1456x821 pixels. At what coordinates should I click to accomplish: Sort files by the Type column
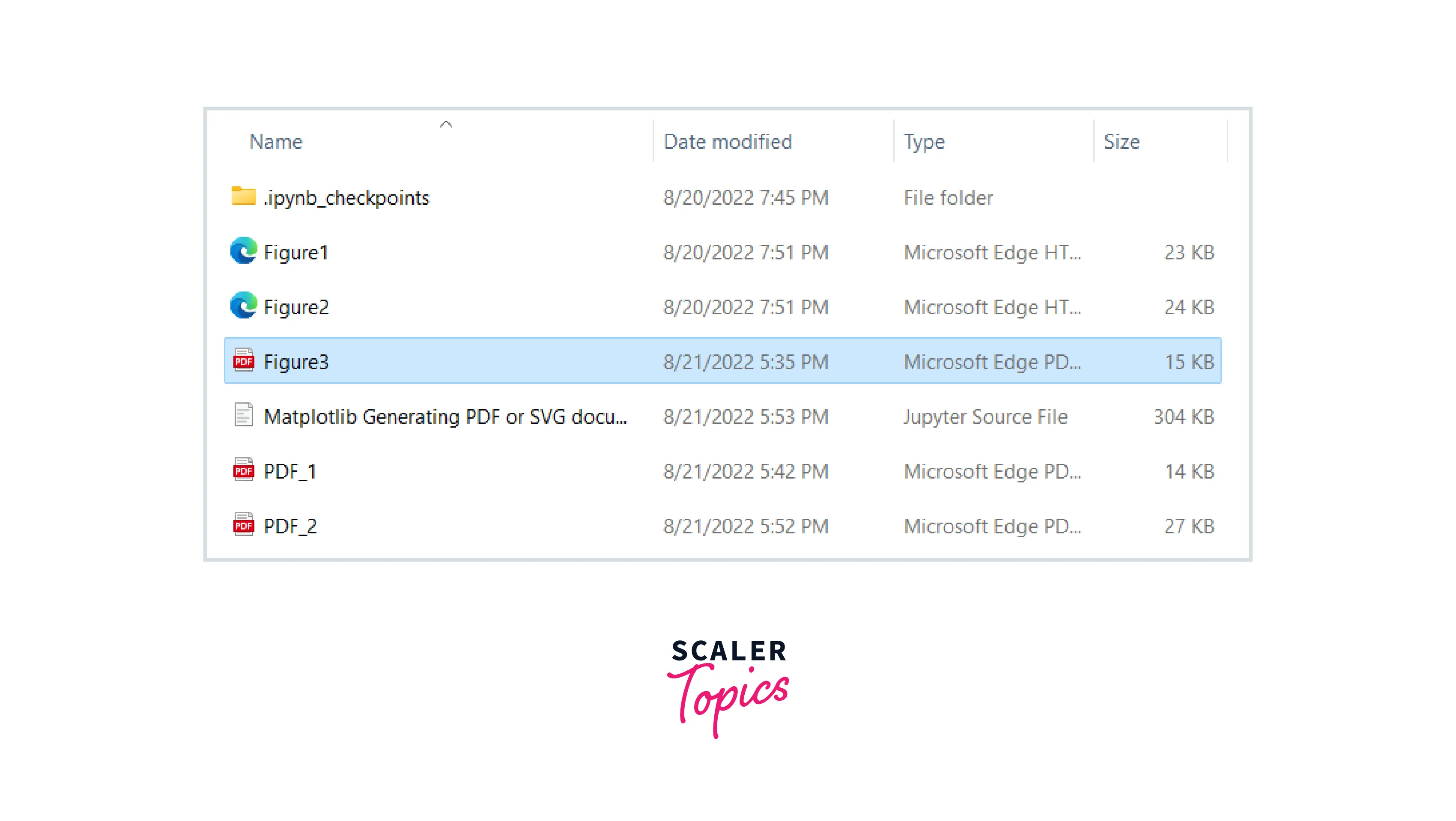point(924,143)
